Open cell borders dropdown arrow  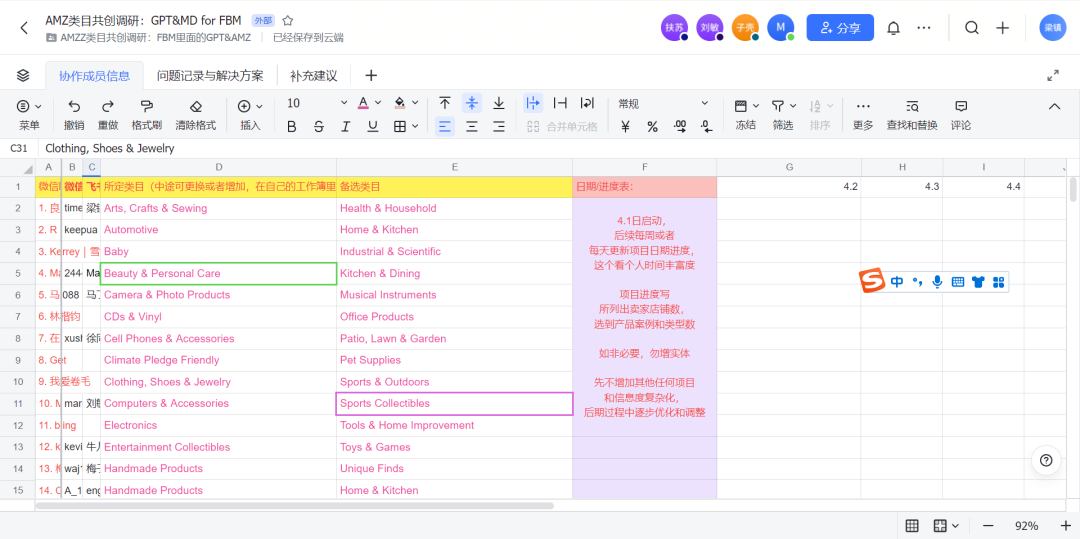415,127
